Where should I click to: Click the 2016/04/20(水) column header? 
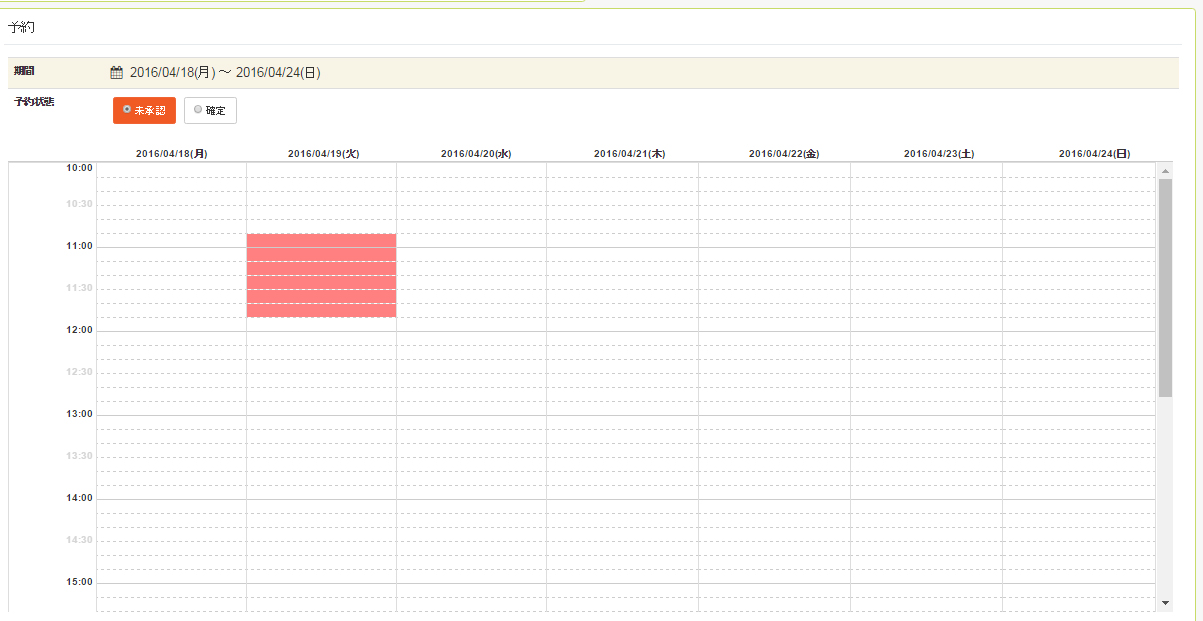(x=476, y=154)
